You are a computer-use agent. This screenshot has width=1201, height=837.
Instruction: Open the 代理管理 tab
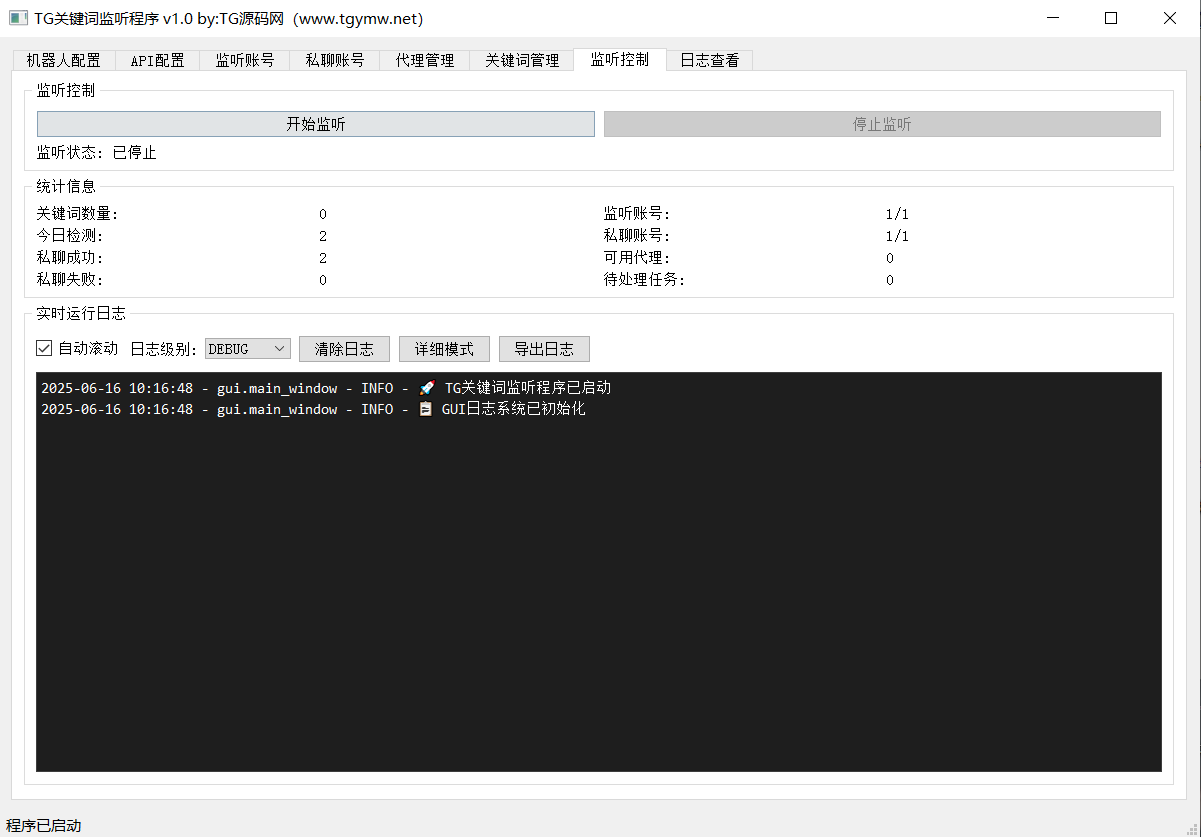point(425,61)
